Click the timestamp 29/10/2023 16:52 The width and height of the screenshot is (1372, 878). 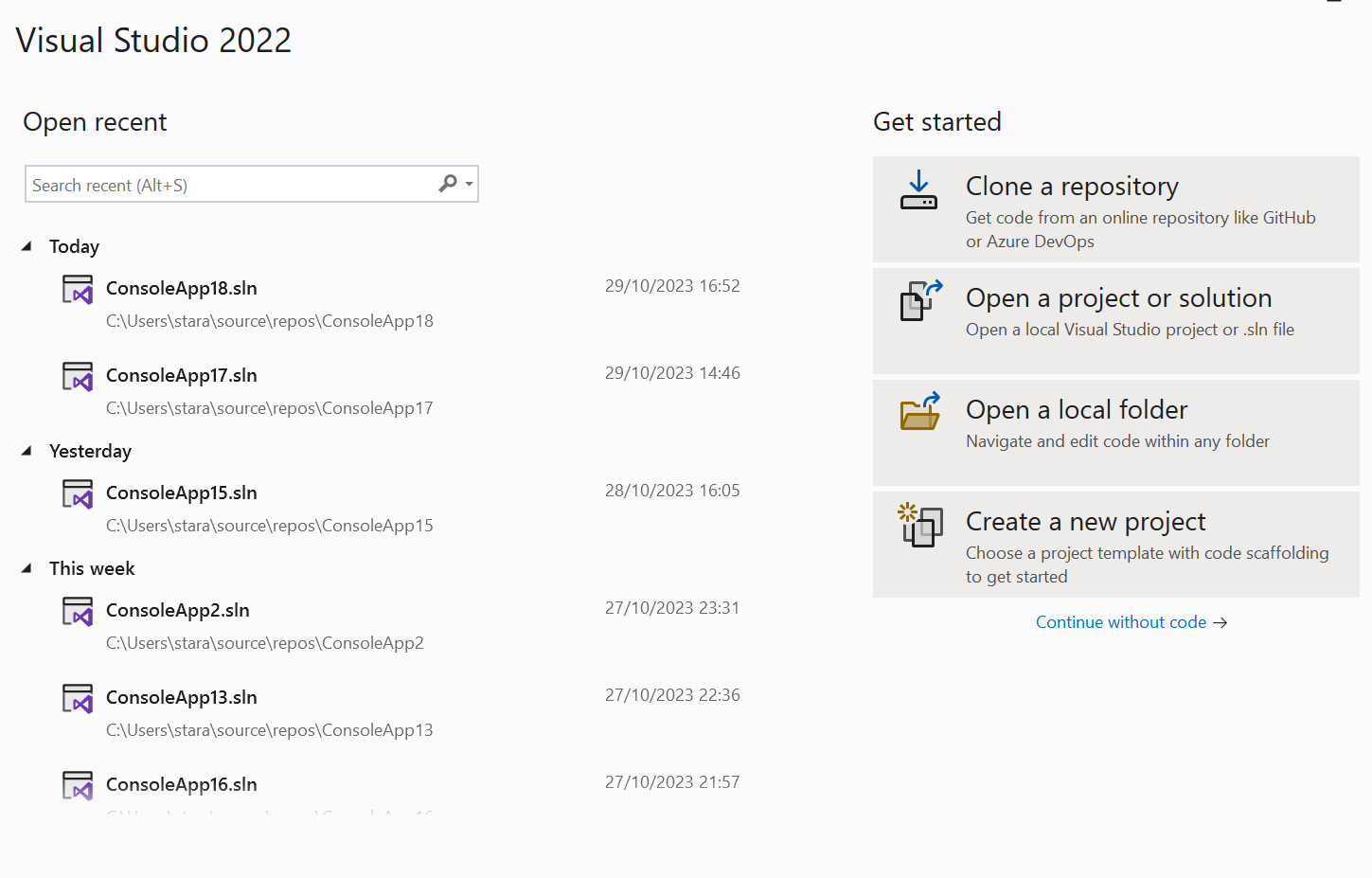[672, 286]
